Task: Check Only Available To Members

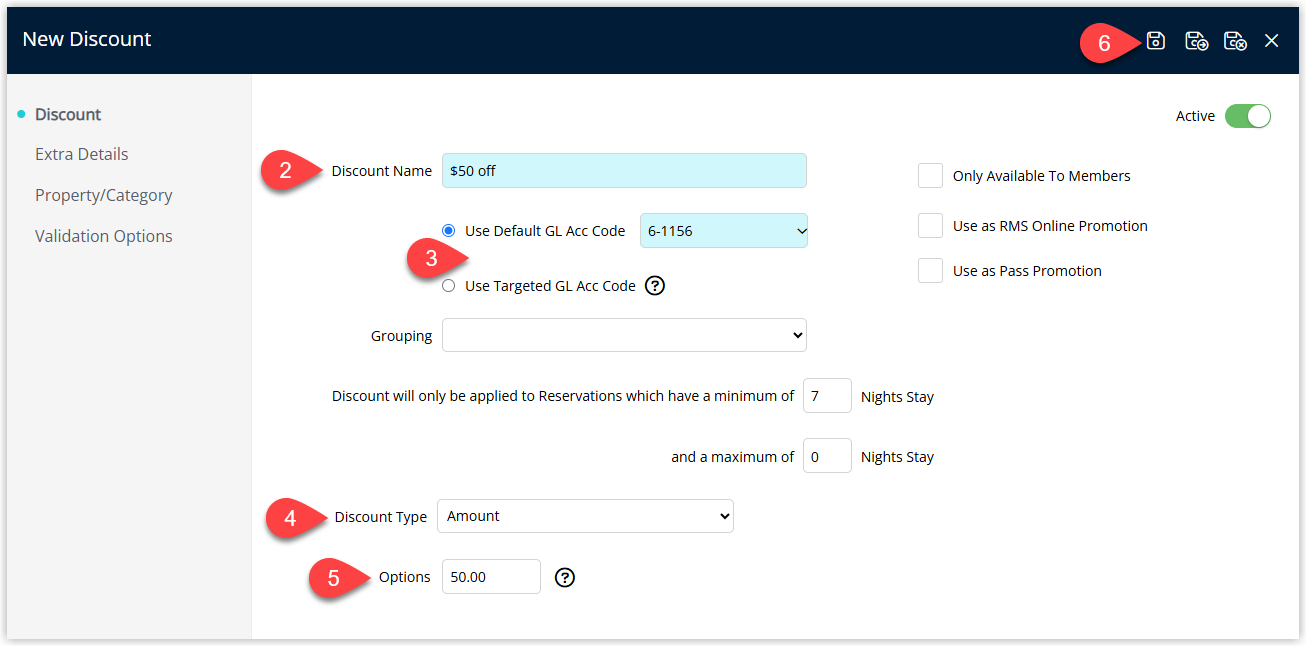Action: click(x=931, y=176)
